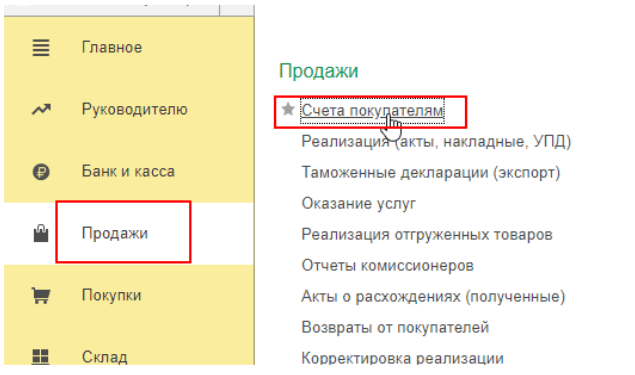Viewport: 635px width, 375px height.
Task: Open Реализация отгруженных товаров
Action: (x=427, y=234)
